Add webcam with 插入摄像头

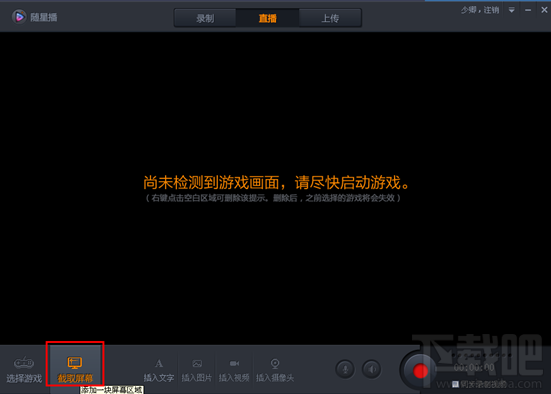pos(275,370)
